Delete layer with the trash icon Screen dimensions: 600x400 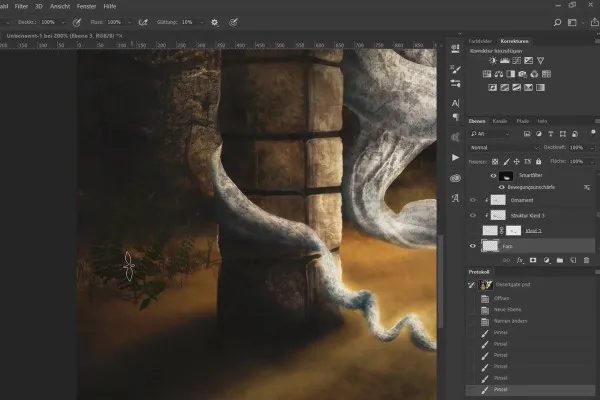(586, 260)
